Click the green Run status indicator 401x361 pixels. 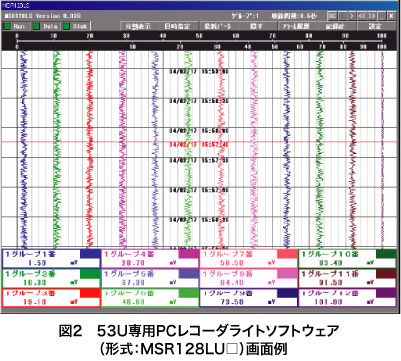(7, 26)
